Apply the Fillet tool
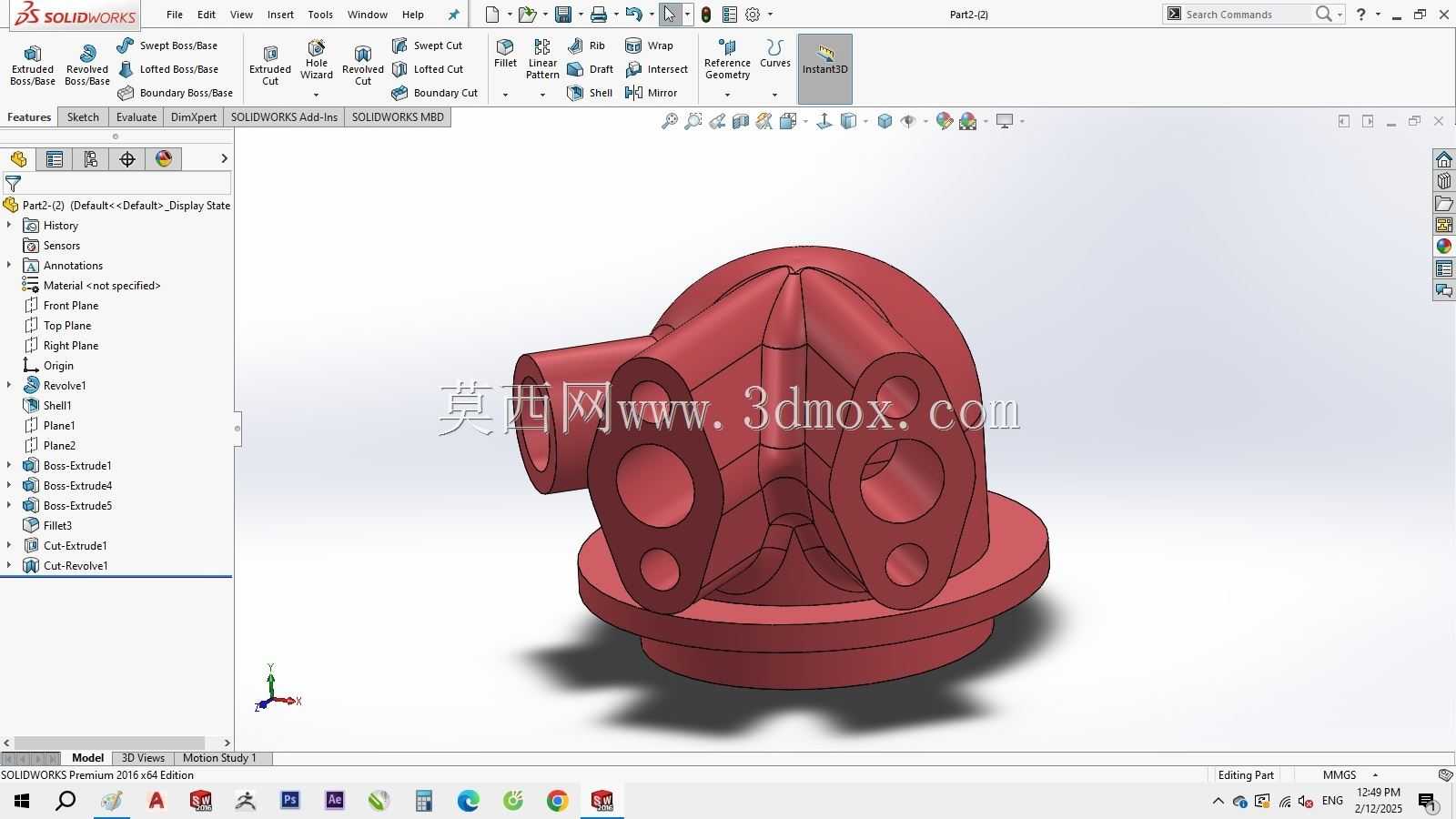The height and width of the screenshot is (819, 1456). point(505,54)
